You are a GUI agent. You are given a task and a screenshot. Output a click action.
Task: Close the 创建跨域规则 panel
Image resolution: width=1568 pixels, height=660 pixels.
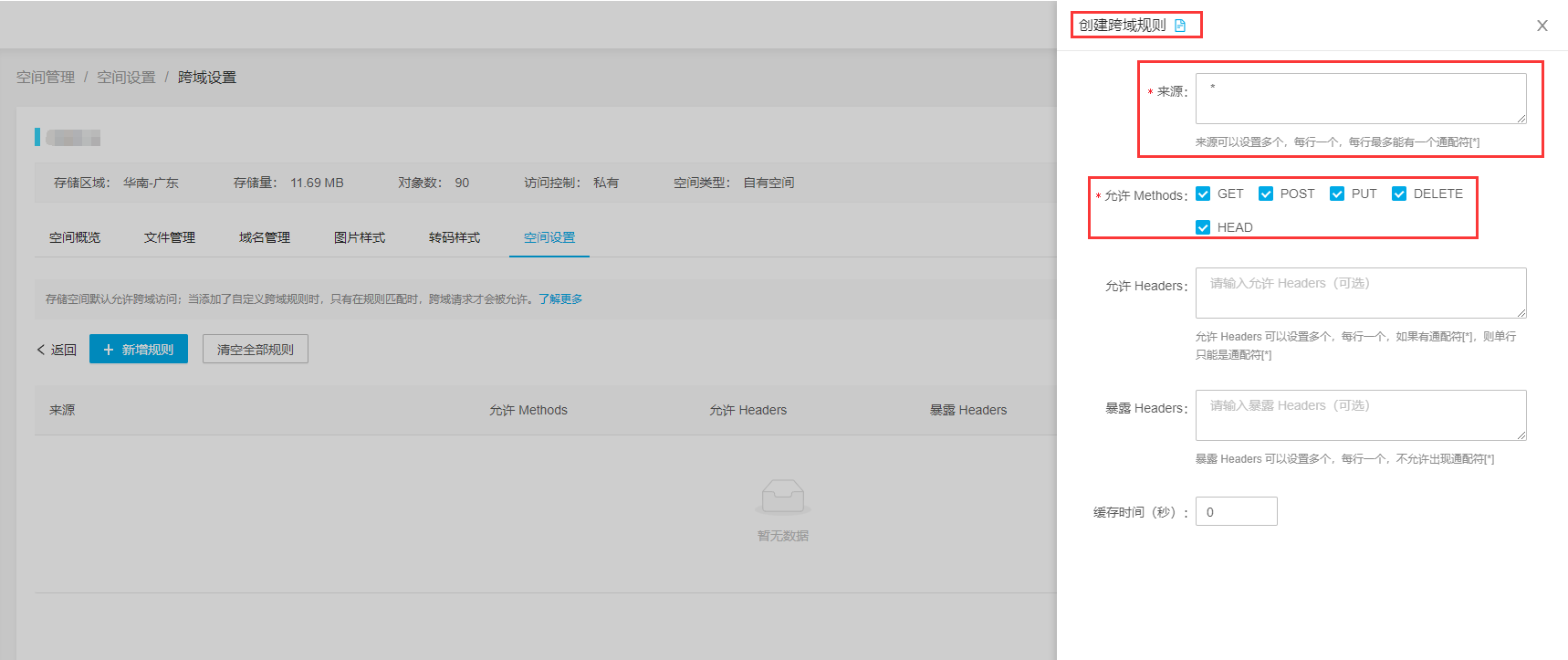[1542, 26]
